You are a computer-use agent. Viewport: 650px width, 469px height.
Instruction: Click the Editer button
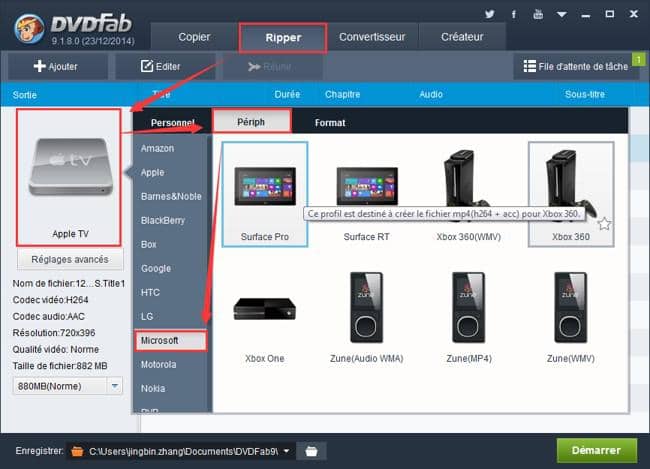pos(165,66)
